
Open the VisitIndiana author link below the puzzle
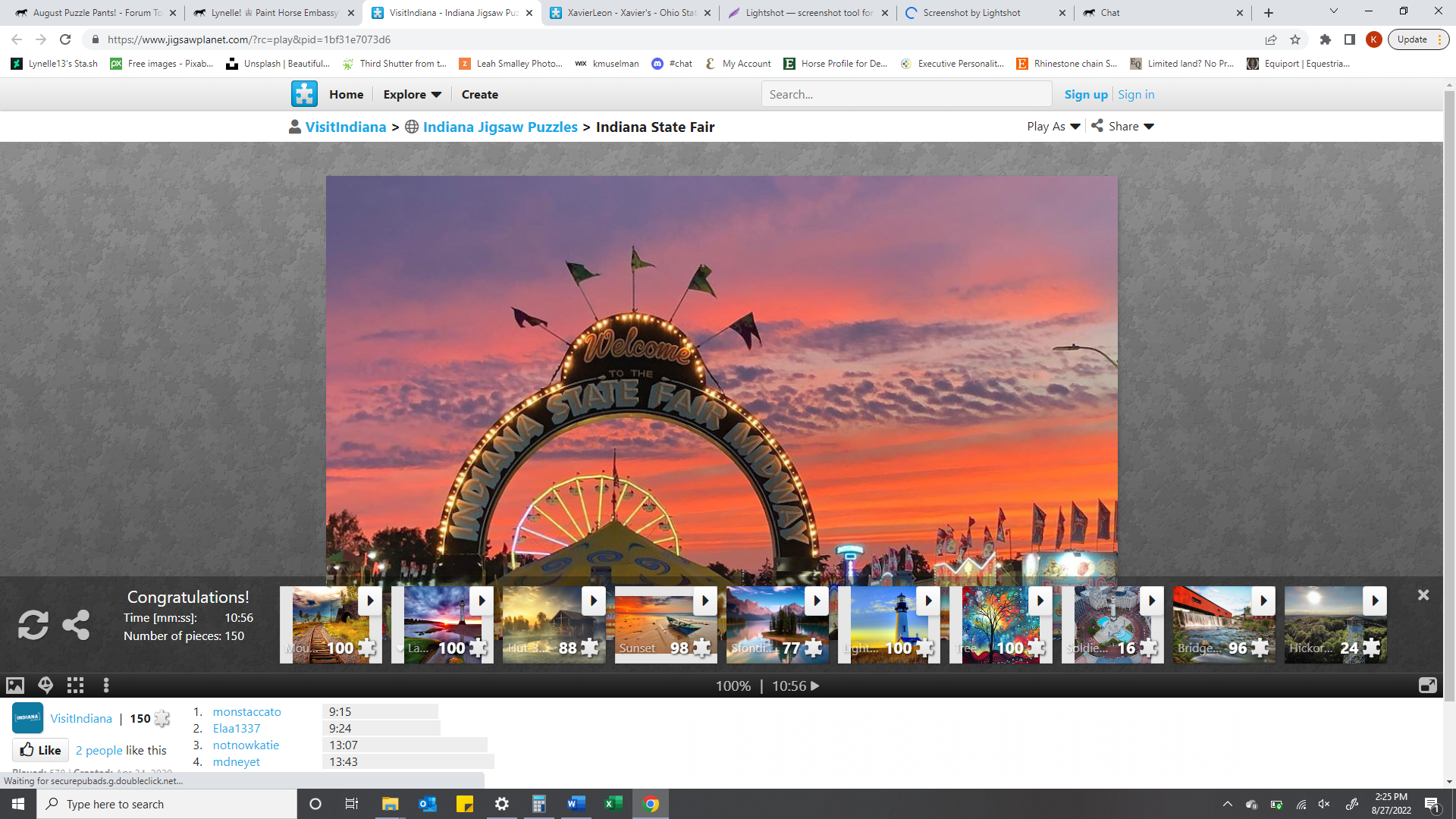point(81,718)
